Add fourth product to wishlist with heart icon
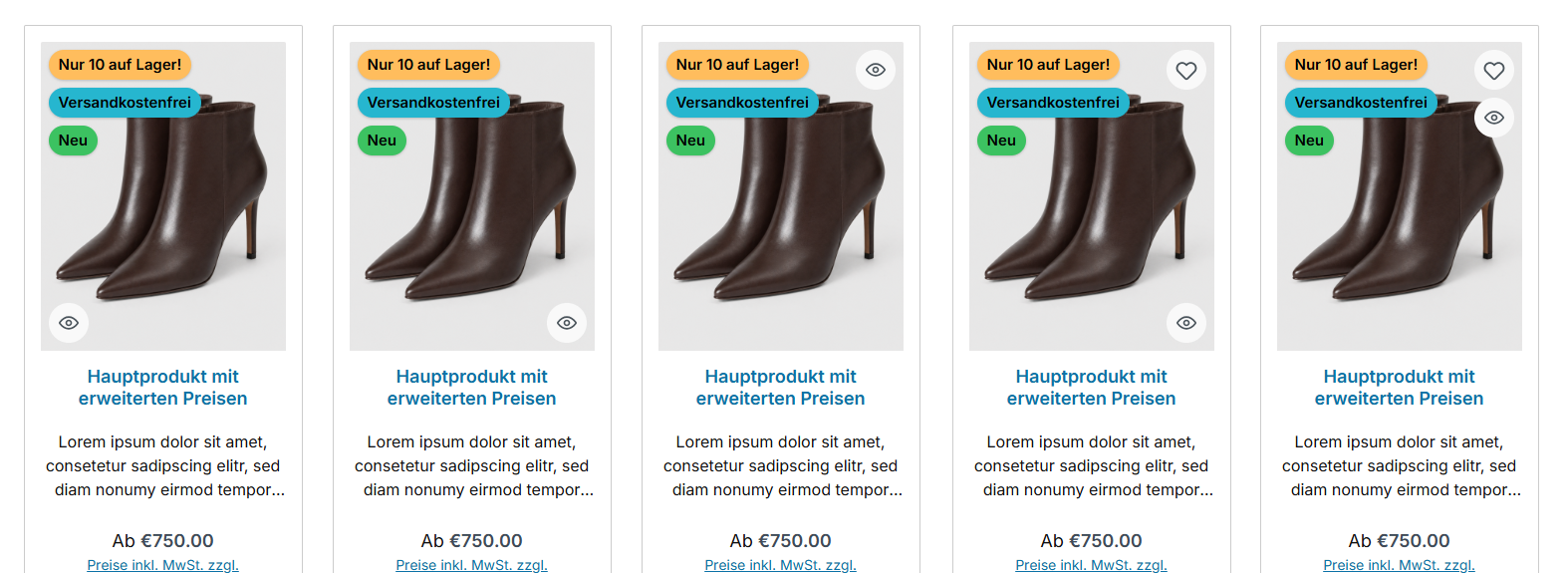The width and height of the screenshot is (1568, 573). (x=1186, y=71)
